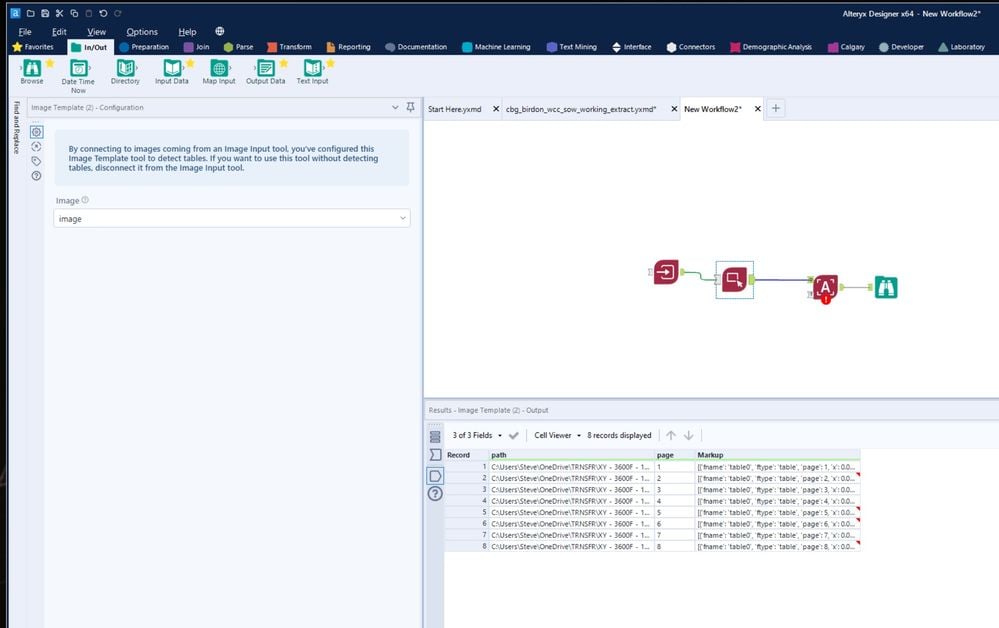Apply field selection checkmark in Results

click(x=514, y=436)
